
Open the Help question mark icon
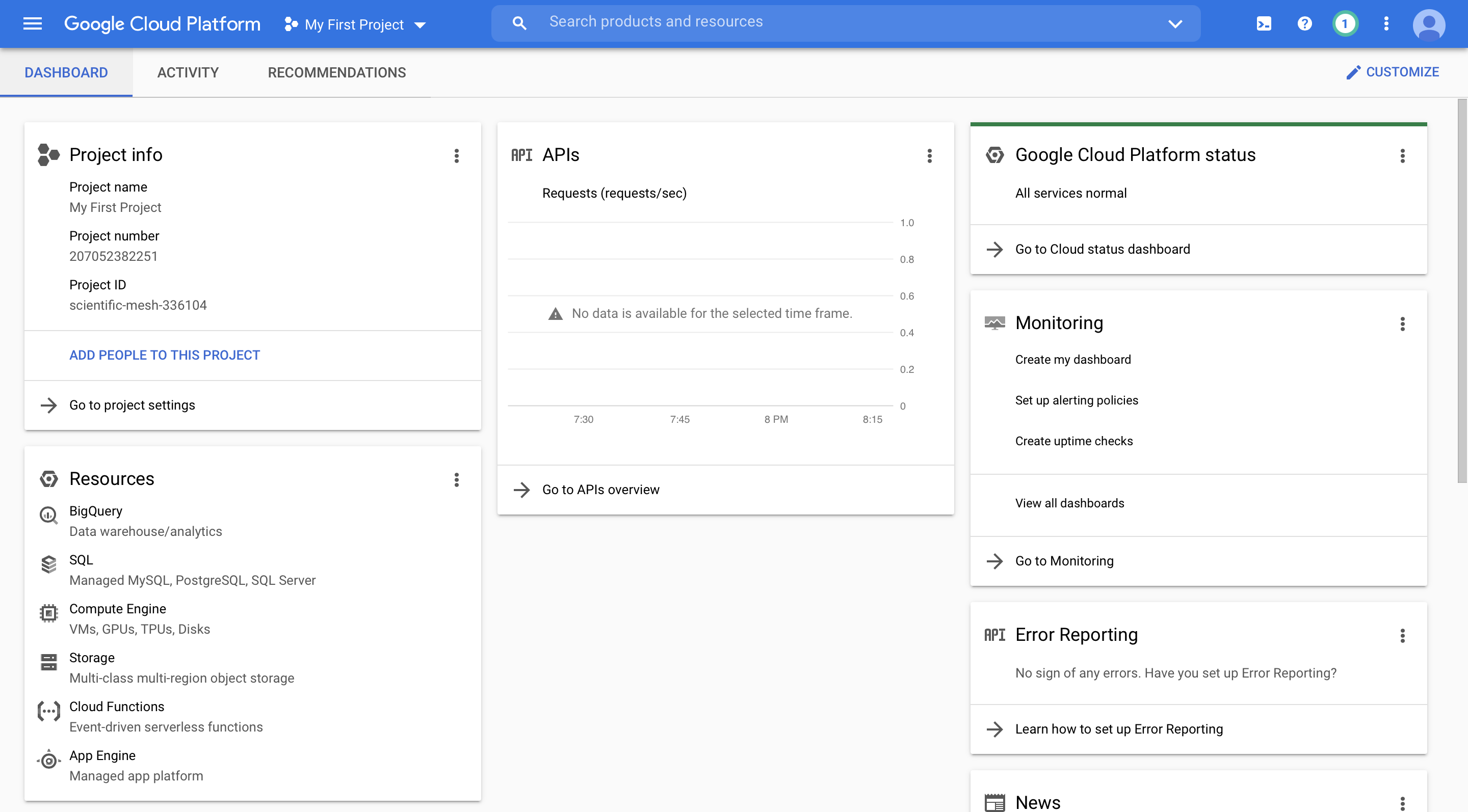pos(1304,24)
